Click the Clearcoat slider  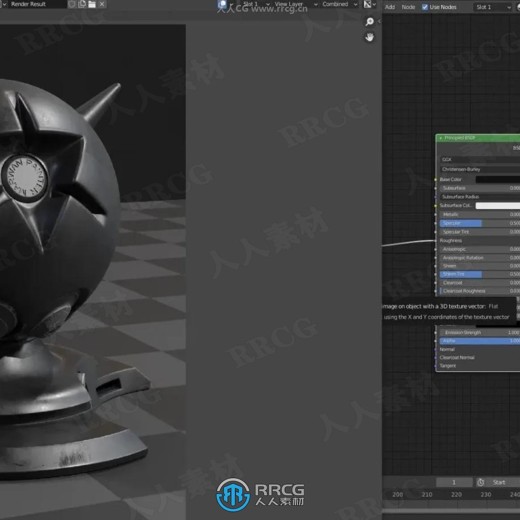480,283
